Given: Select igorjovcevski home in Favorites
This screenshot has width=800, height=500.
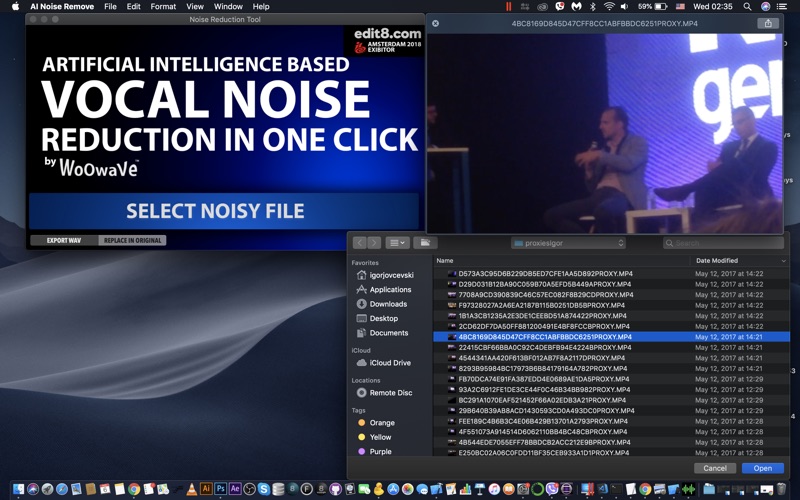Looking at the screenshot, I should point(385,275).
